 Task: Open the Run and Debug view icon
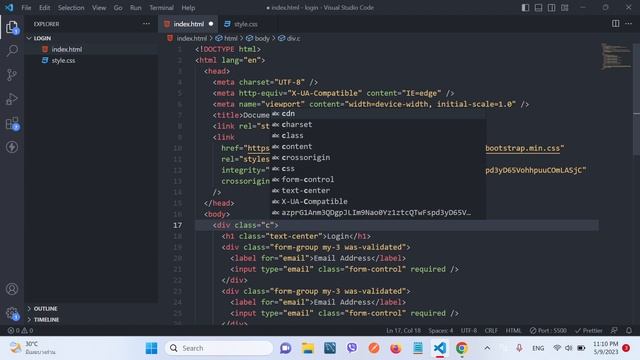pos(12,99)
